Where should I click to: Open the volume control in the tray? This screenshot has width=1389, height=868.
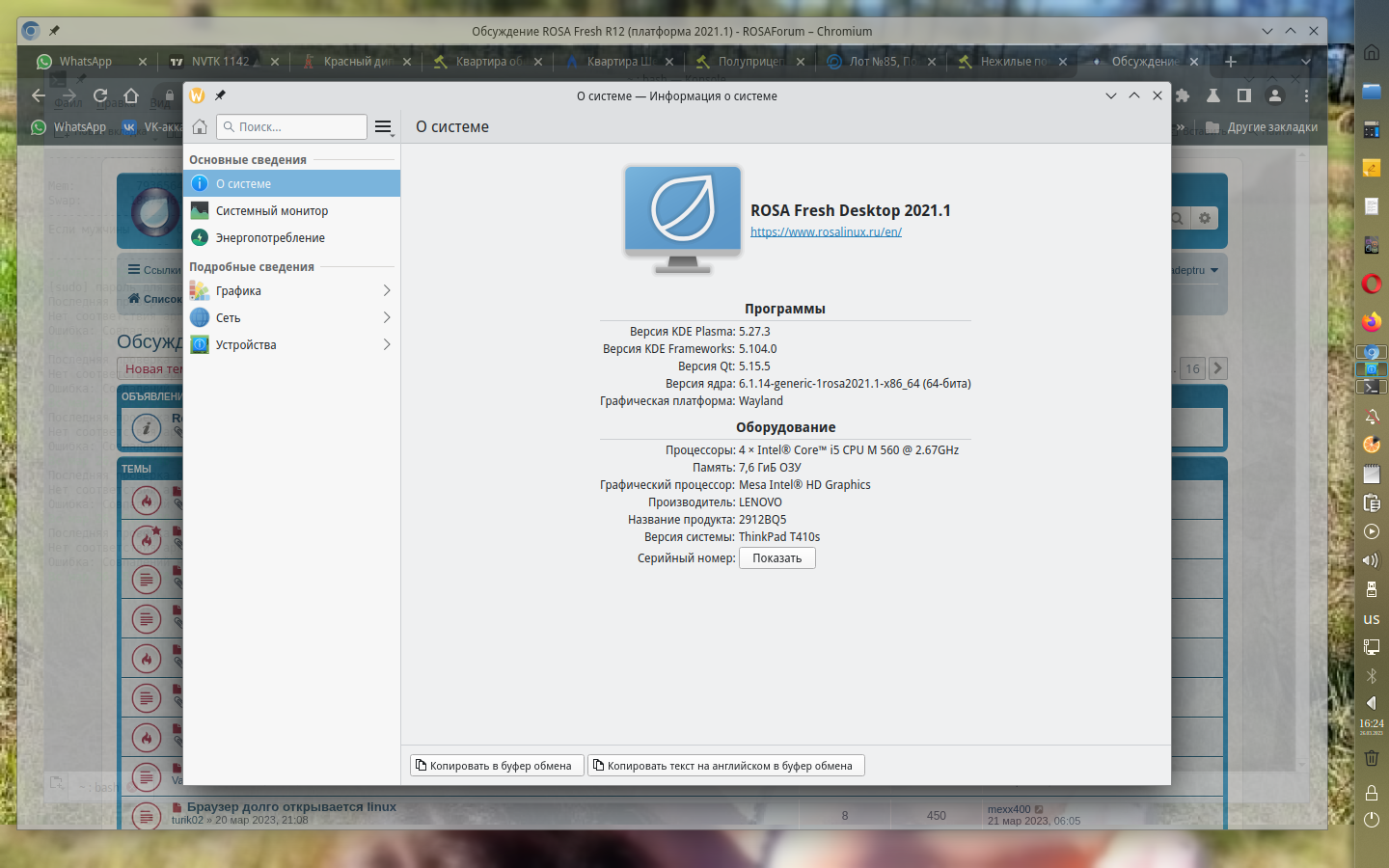(x=1372, y=560)
